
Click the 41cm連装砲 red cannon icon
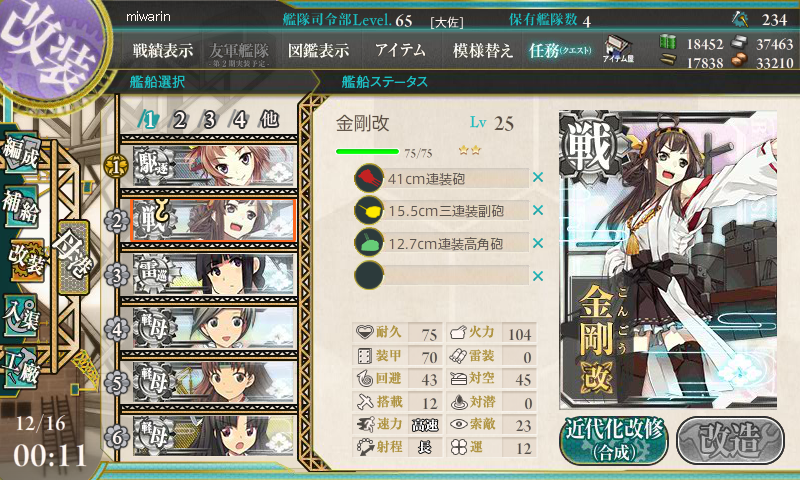tap(369, 178)
